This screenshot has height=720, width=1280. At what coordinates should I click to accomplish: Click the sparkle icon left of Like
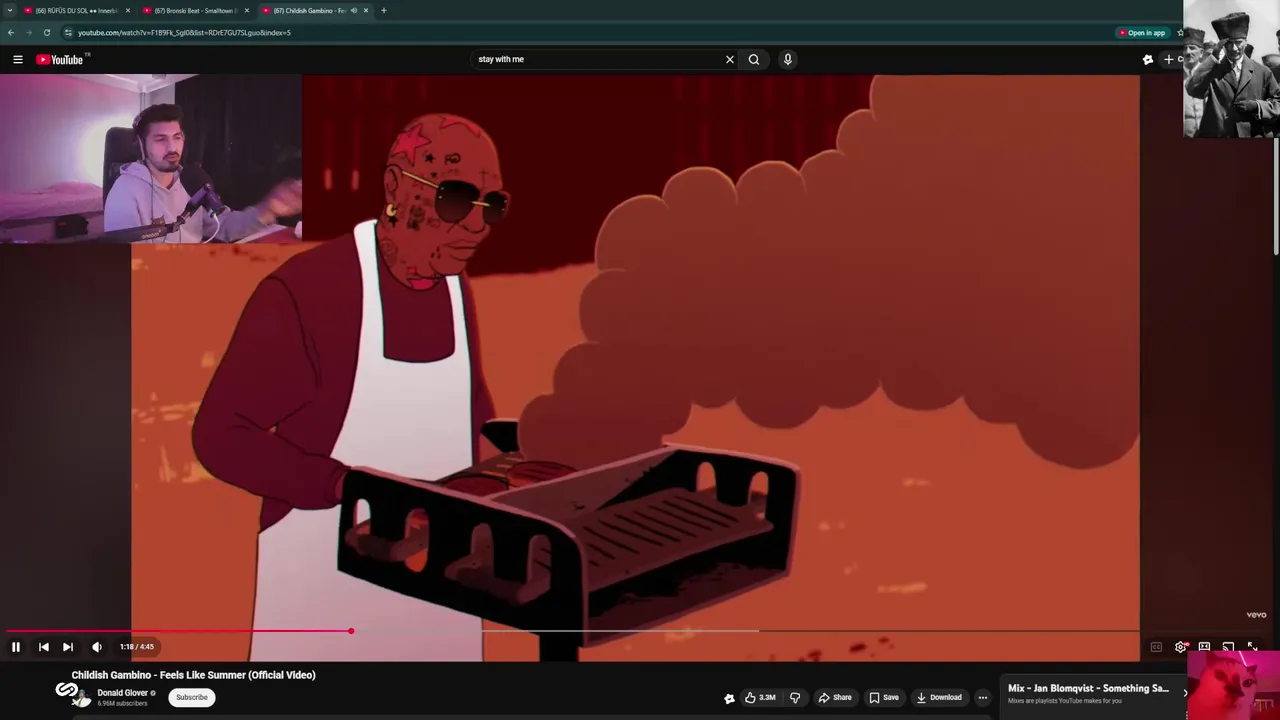pos(729,698)
